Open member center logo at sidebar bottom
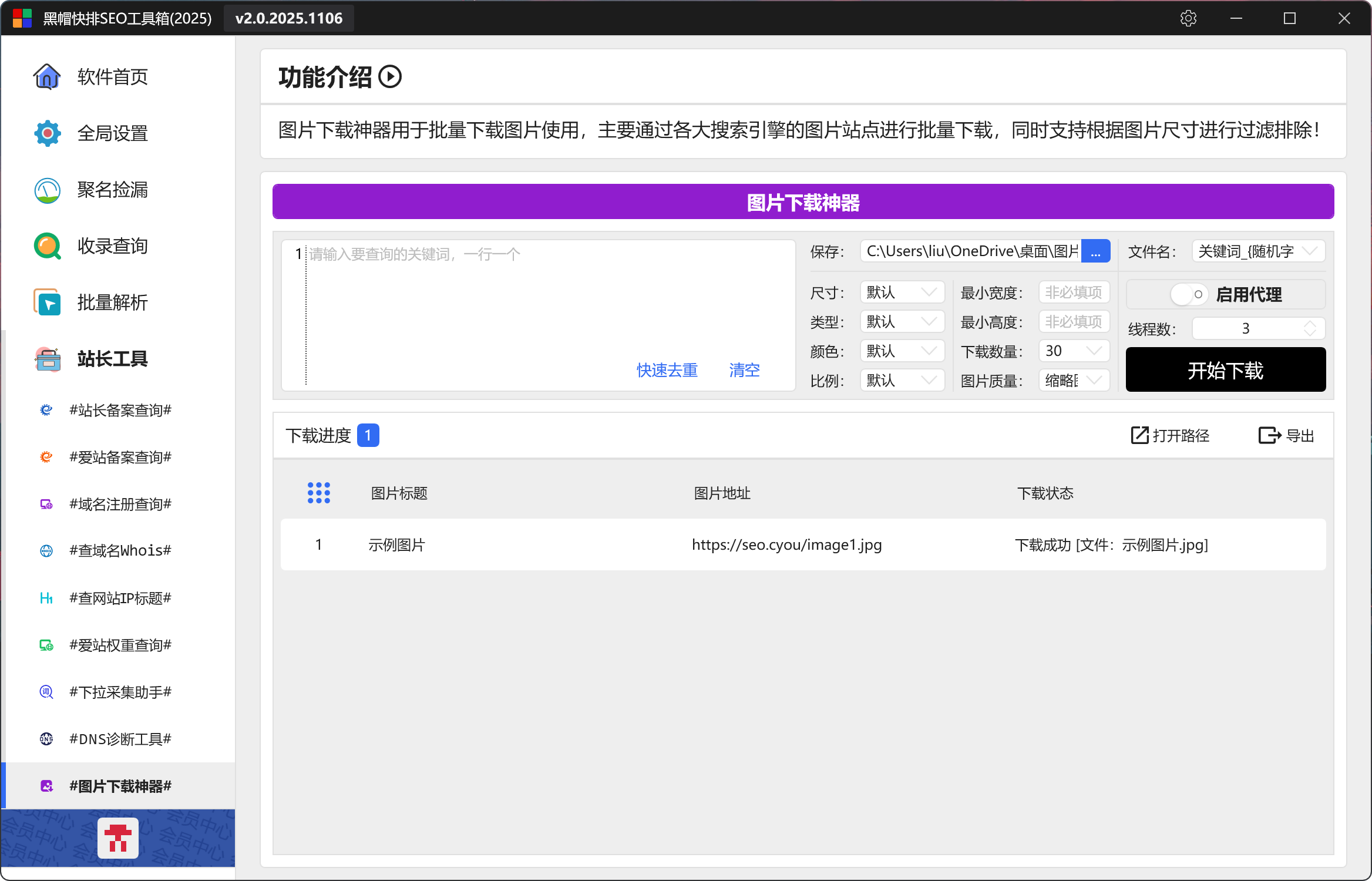1372x881 pixels. point(118,838)
